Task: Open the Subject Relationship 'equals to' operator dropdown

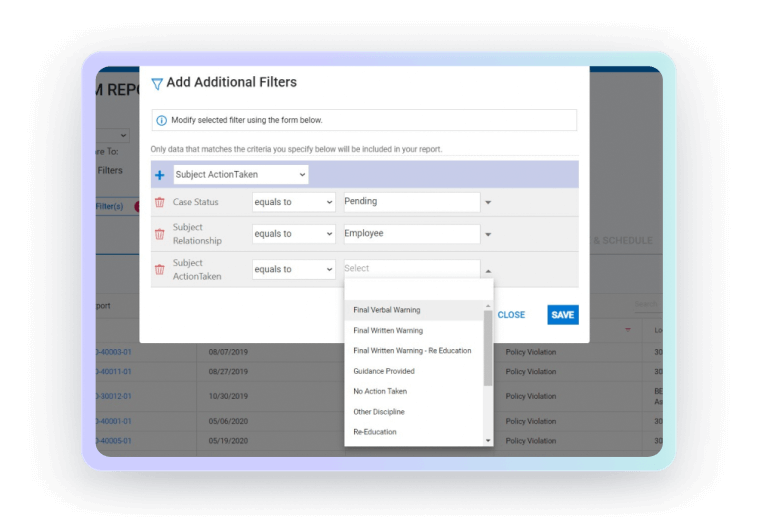Action: coord(293,234)
